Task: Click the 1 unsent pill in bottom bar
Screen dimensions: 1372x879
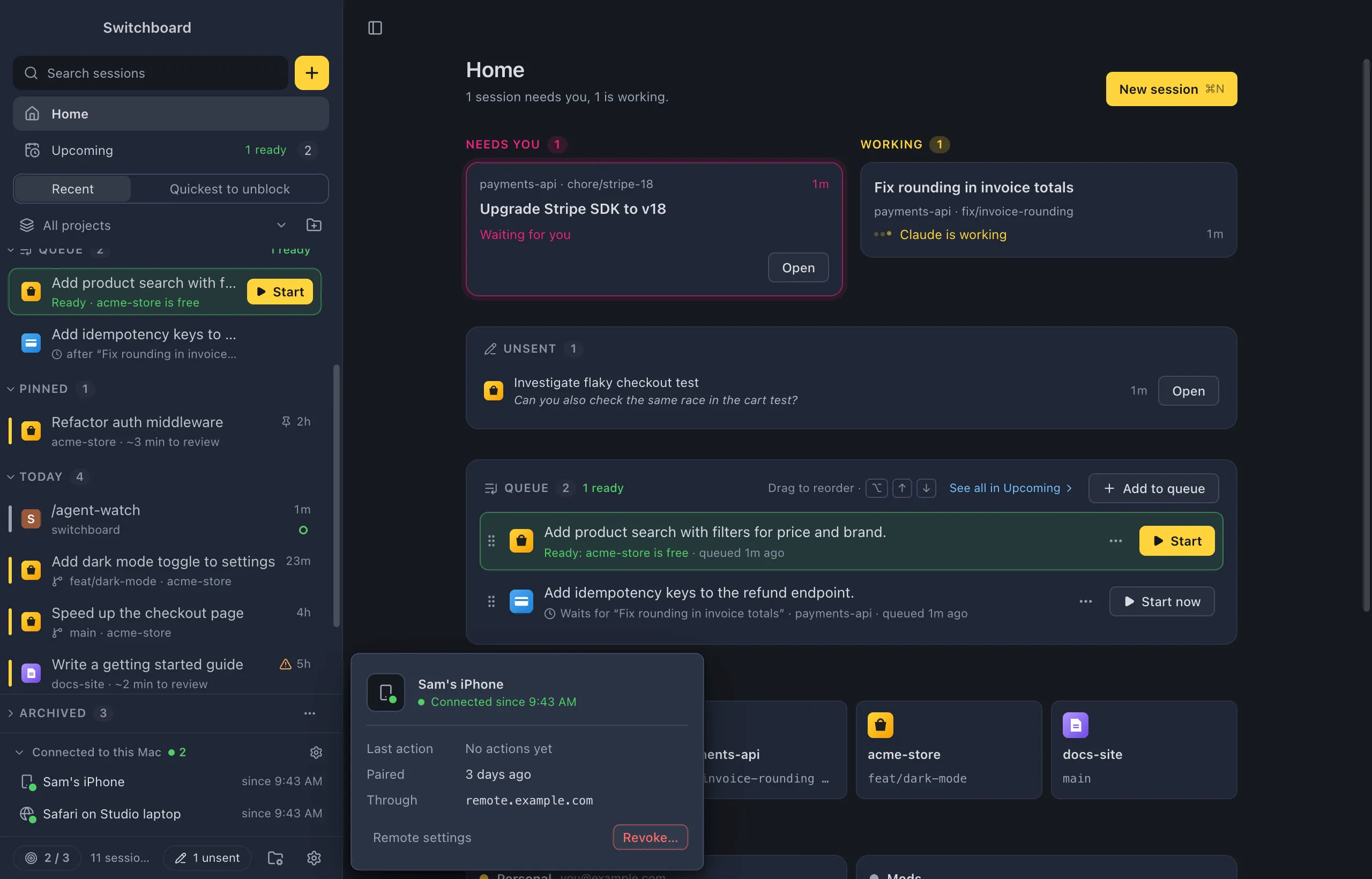Action: click(207, 858)
